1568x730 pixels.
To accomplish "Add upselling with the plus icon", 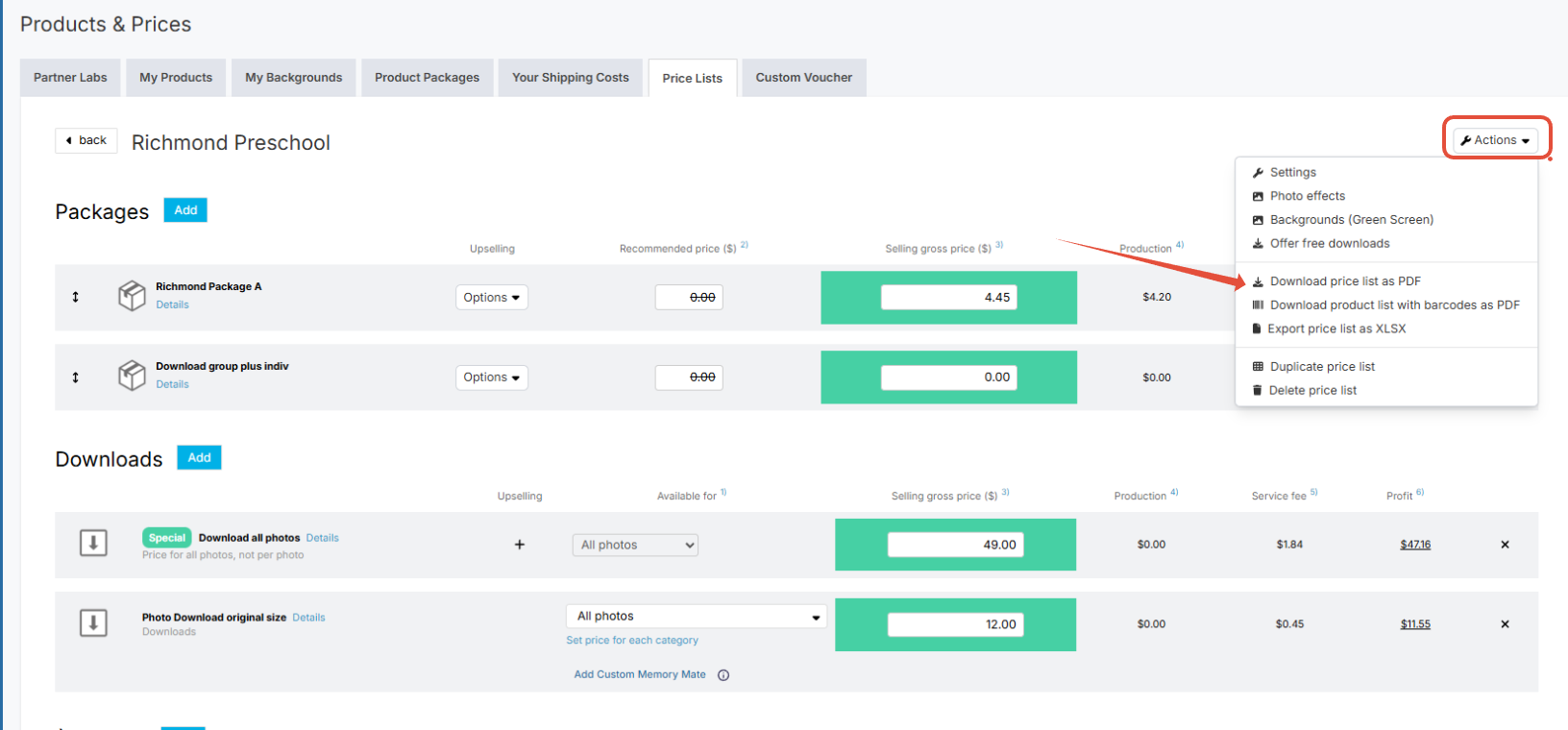I will (x=520, y=545).
